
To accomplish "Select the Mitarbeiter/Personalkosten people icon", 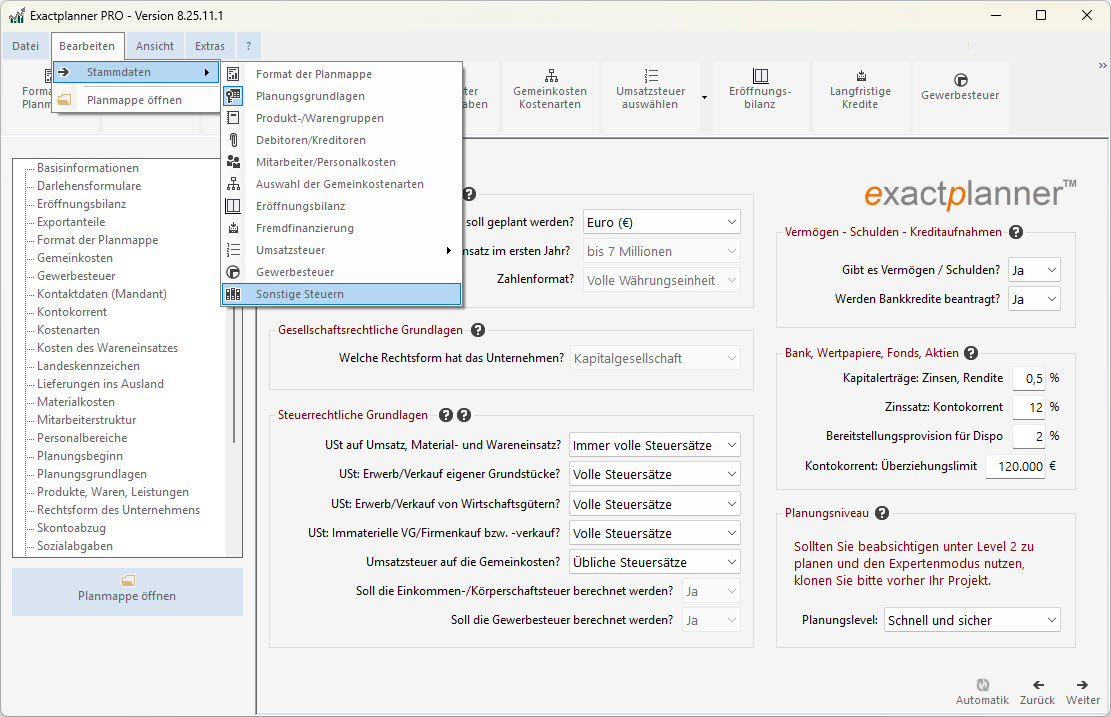I will pos(233,162).
